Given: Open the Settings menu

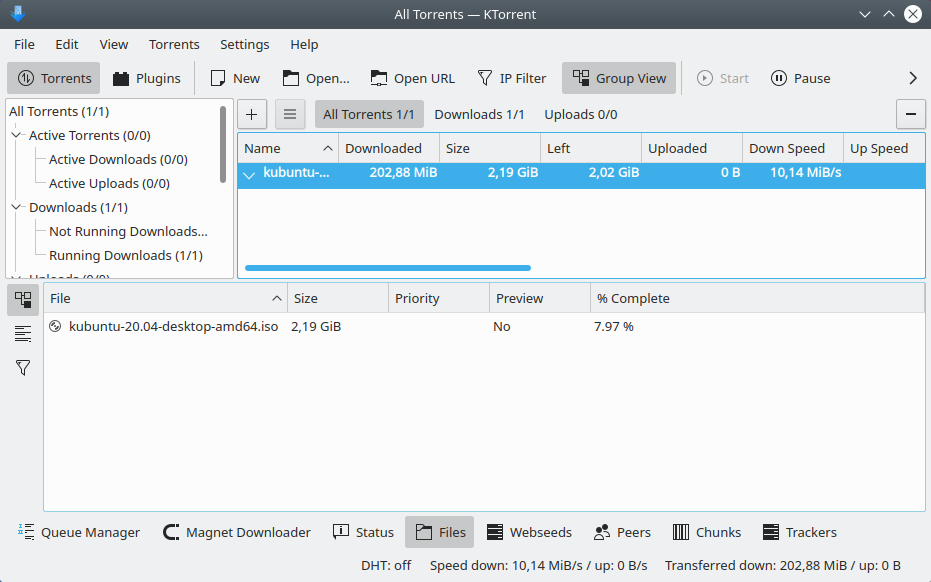Looking at the screenshot, I should click(x=245, y=45).
